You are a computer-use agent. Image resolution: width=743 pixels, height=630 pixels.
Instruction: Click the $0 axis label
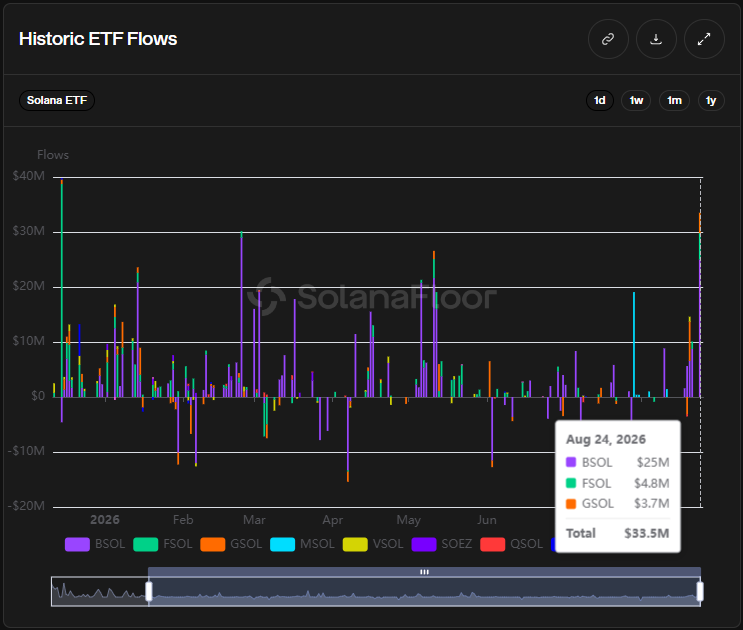(38, 396)
